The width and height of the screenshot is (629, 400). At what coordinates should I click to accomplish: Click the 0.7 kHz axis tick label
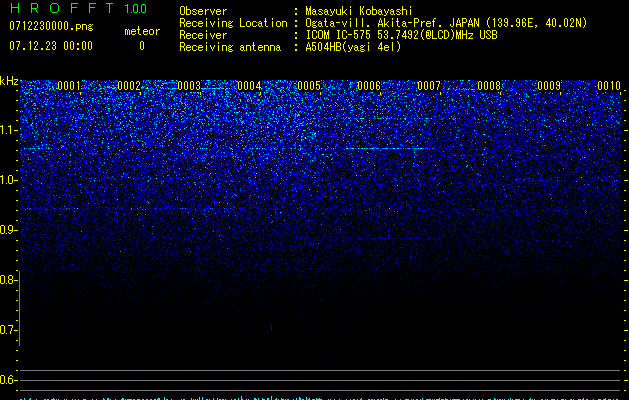pyautogui.click(x=8, y=330)
